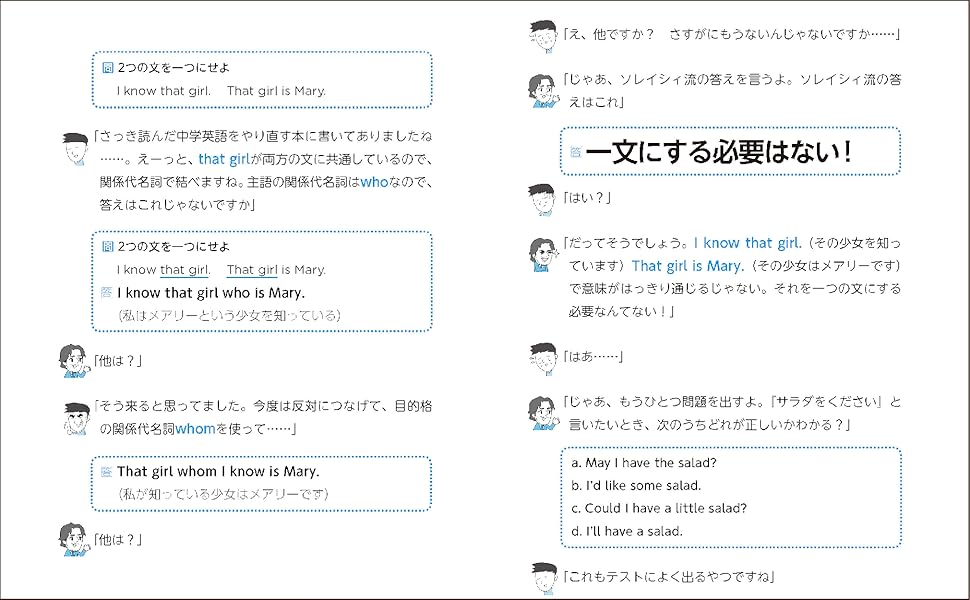Screen dimensions: 970x600
Task: Click student avatar beside 'さっき読んだ中学英語' paragraph
Action: coord(73,150)
